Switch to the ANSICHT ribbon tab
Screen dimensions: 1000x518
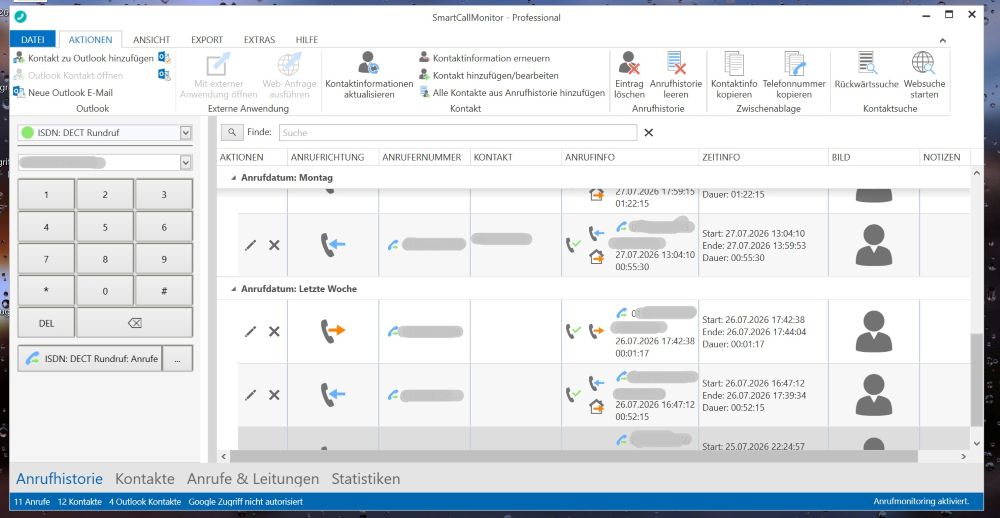pyautogui.click(x=151, y=40)
